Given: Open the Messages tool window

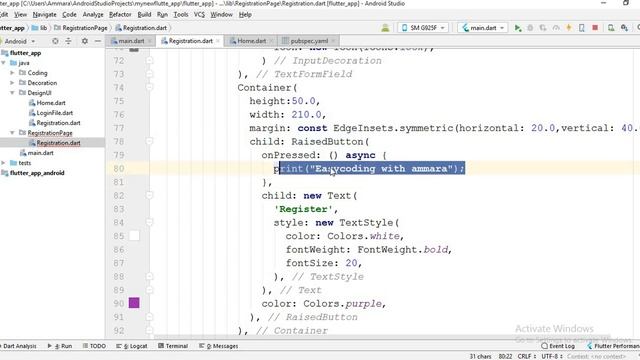Looking at the screenshot, I should click(x=219, y=346).
